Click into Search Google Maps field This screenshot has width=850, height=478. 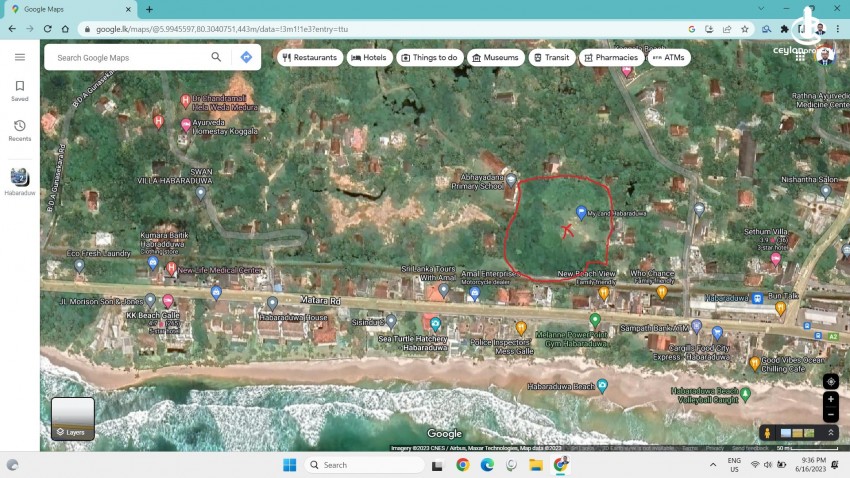pyautogui.click(x=130, y=57)
